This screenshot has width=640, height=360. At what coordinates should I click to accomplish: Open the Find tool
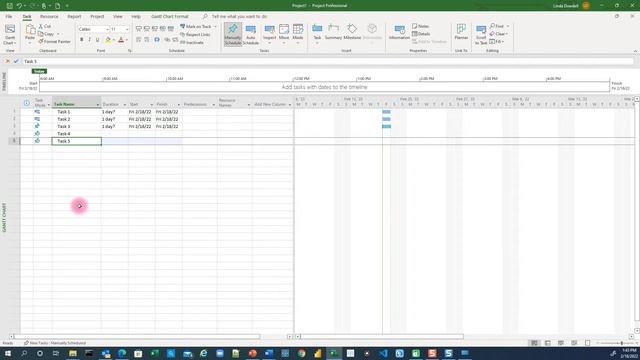coord(499,26)
